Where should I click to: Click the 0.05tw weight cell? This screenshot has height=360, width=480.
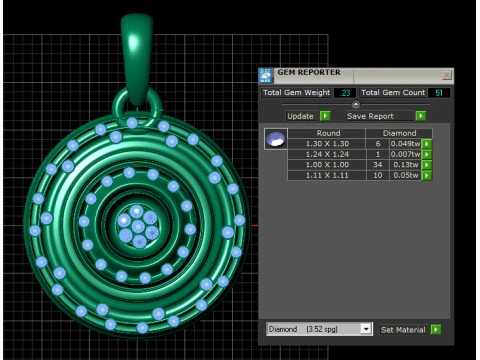point(405,175)
